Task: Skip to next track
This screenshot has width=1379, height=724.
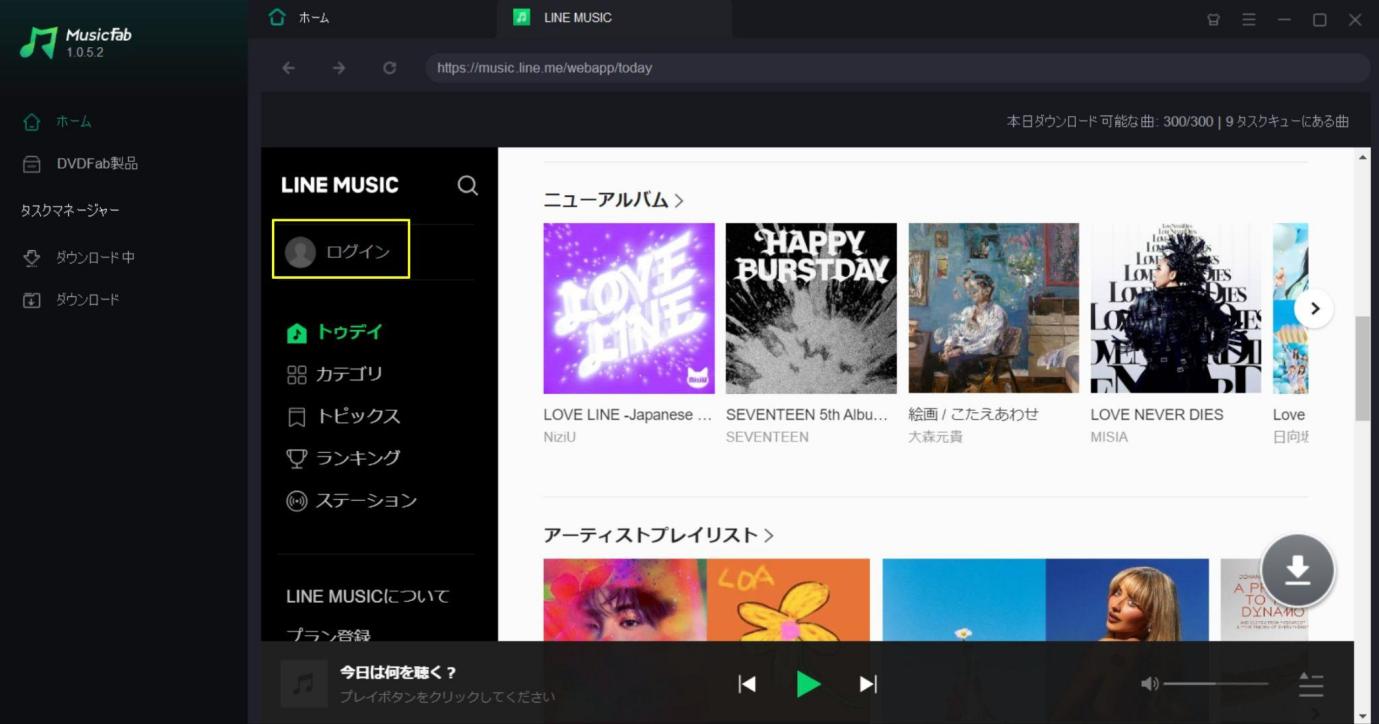Action: tap(868, 684)
